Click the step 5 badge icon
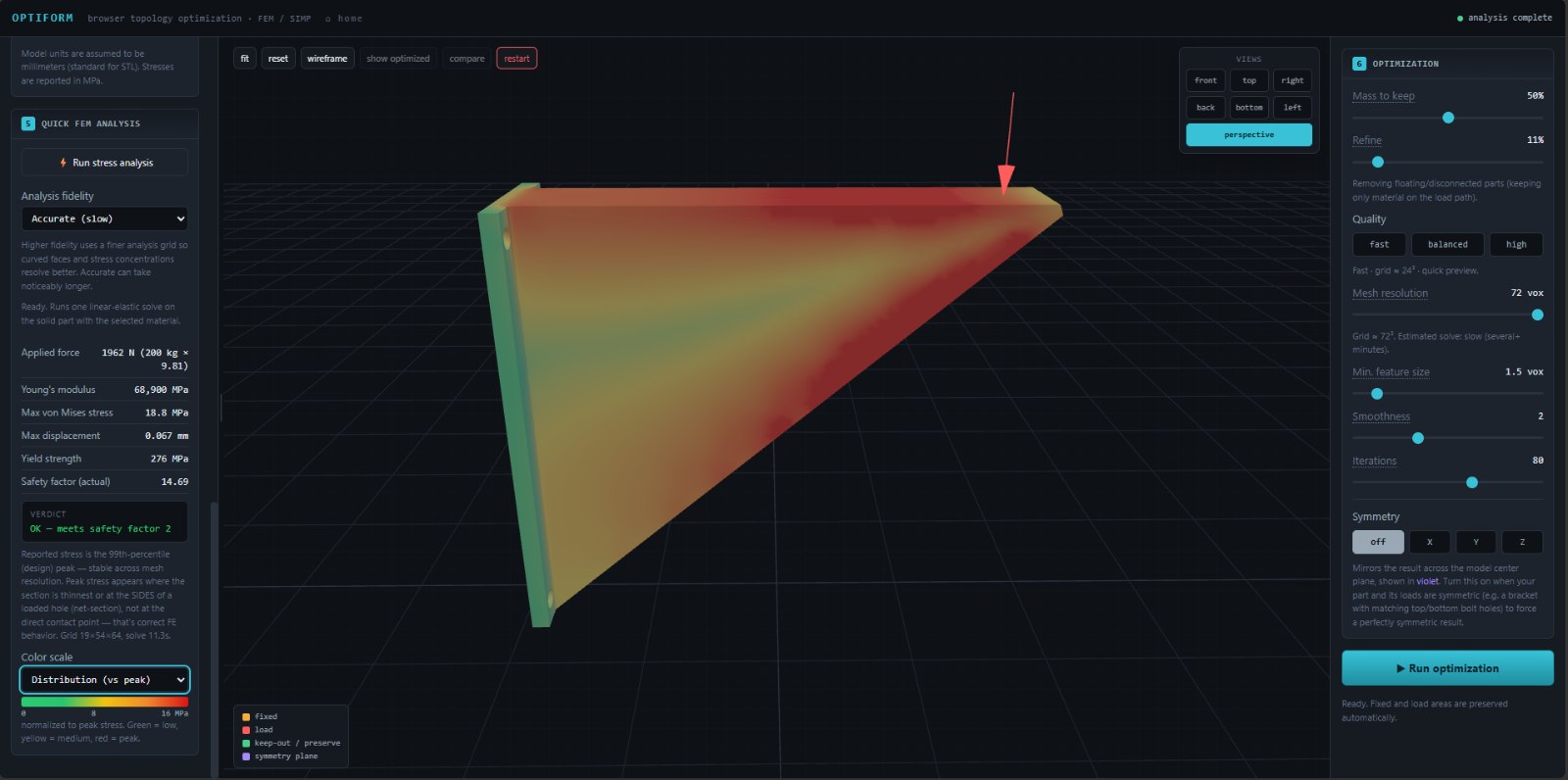The width and height of the screenshot is (1568, 780). 27,123
